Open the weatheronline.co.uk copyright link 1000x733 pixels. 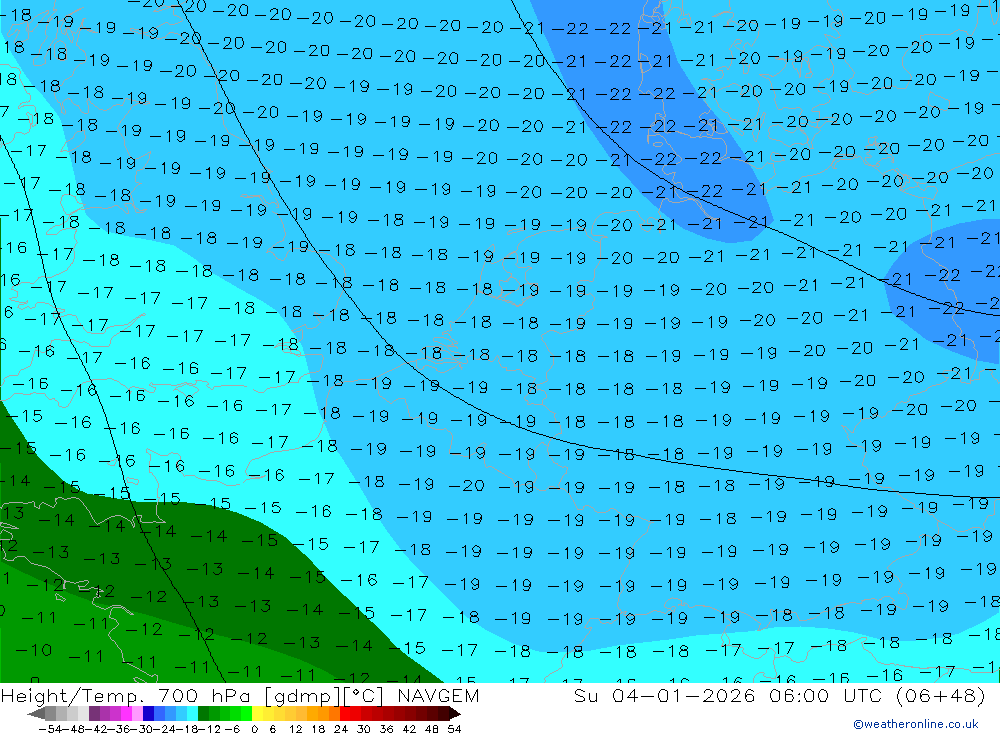click(915, 724)
